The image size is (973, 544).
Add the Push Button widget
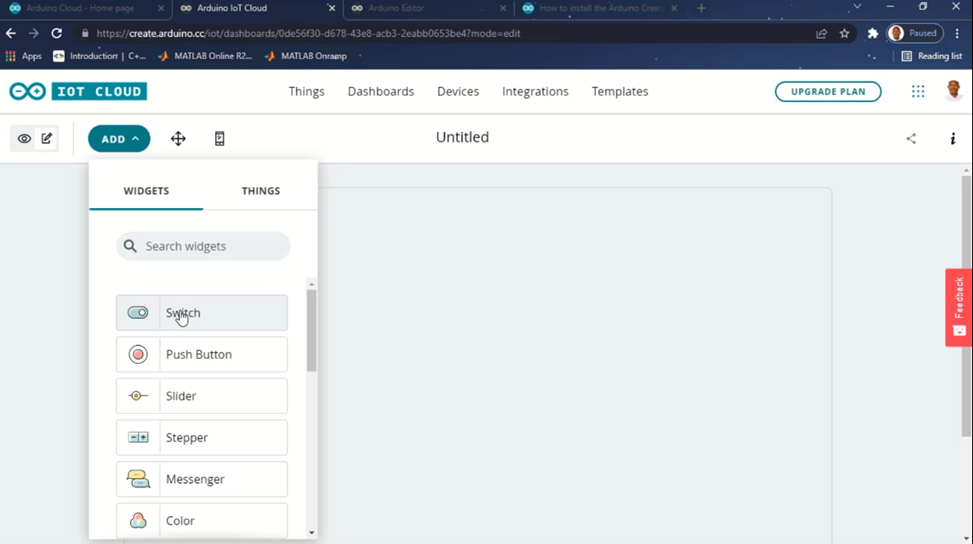point(202,354)
